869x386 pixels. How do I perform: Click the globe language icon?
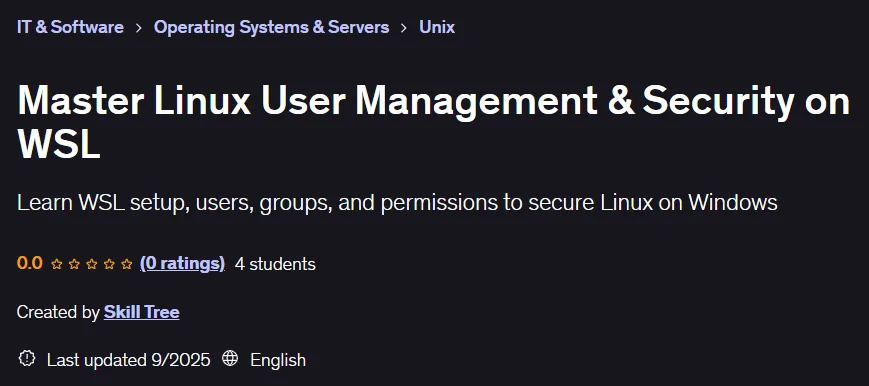[x=230, y=358]
